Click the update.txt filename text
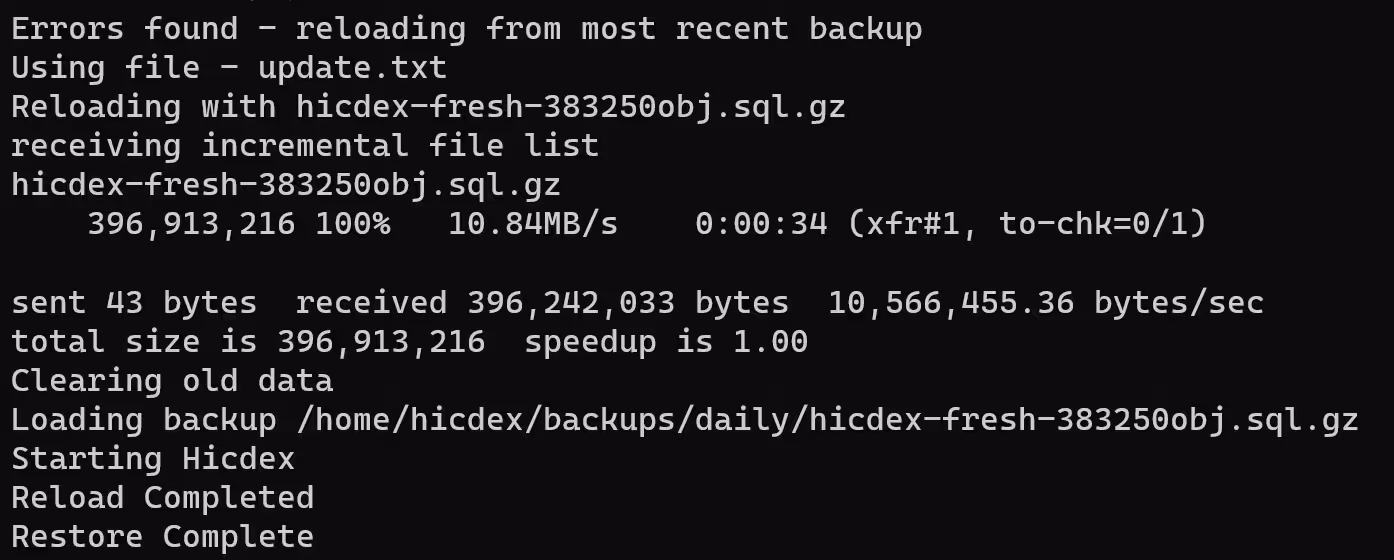The height and width of the screenshot is (560, 1394). pyautogui.click(x=352, y=68)
